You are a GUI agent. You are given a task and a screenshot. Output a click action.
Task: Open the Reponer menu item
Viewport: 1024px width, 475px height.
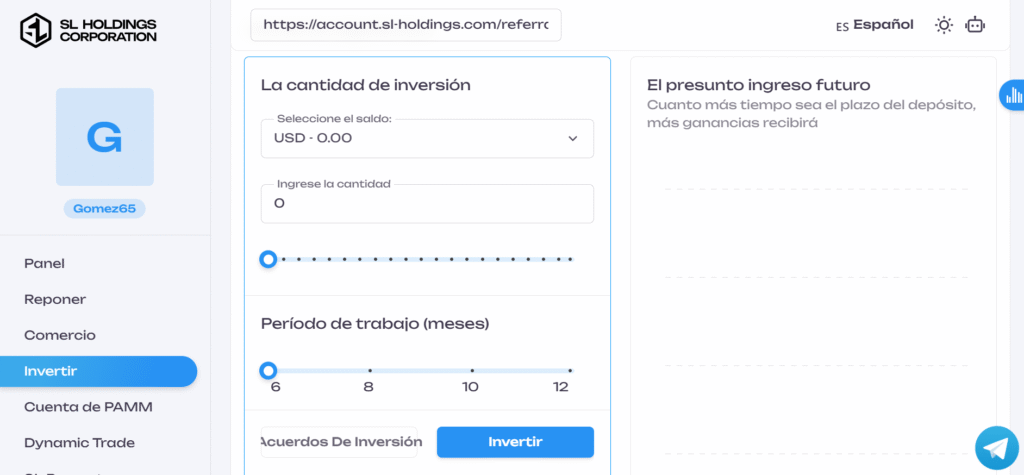(55, 299)
